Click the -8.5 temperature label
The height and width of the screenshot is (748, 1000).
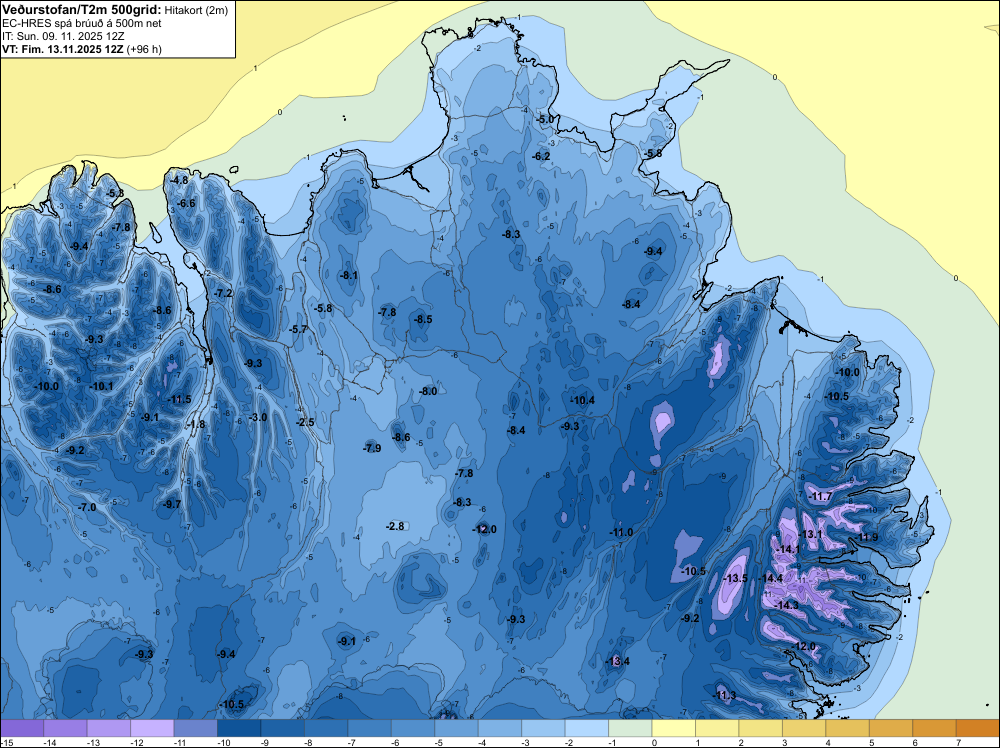pos(422,319)
